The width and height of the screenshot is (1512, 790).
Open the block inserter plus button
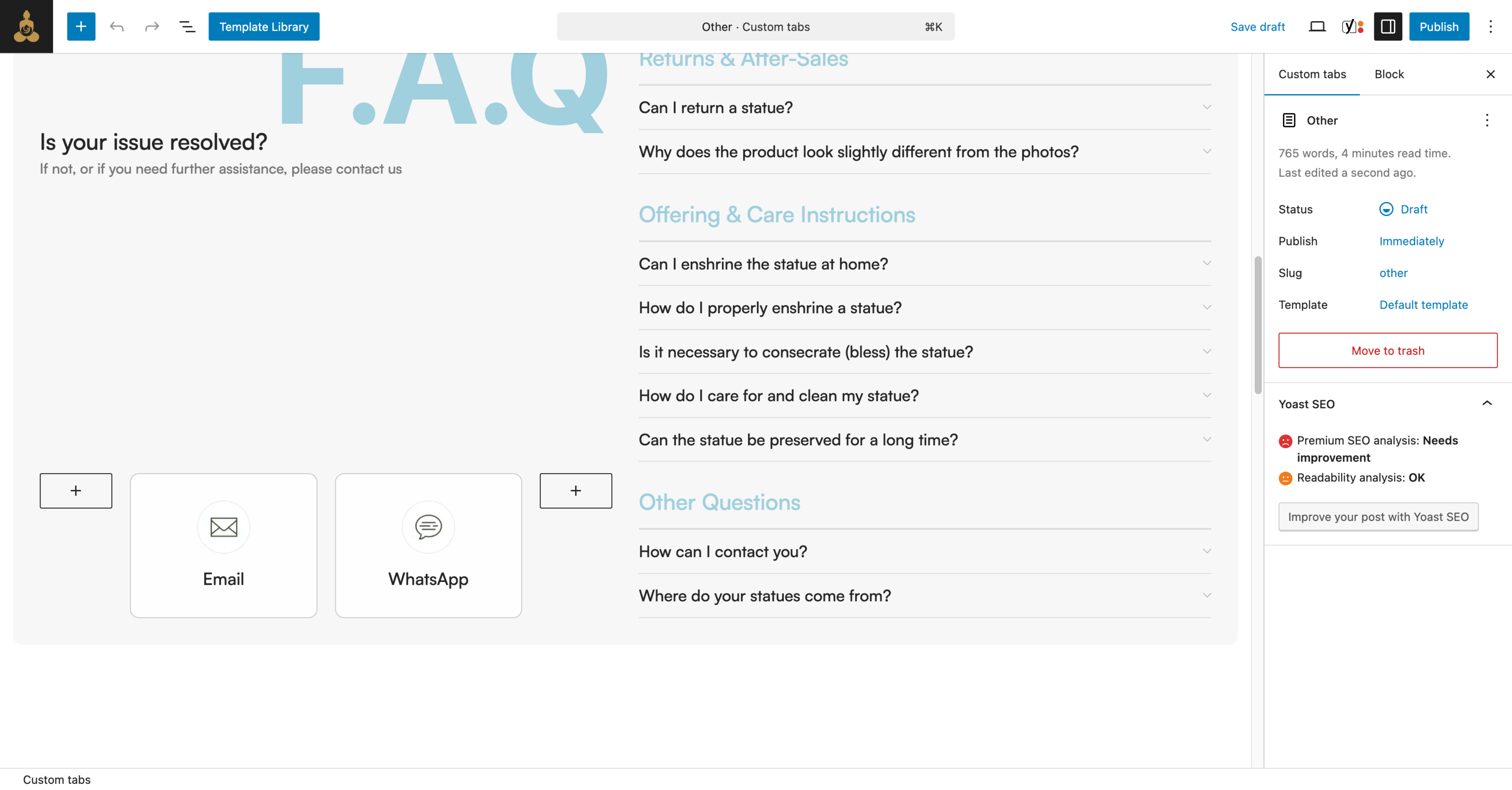[81, 26]
